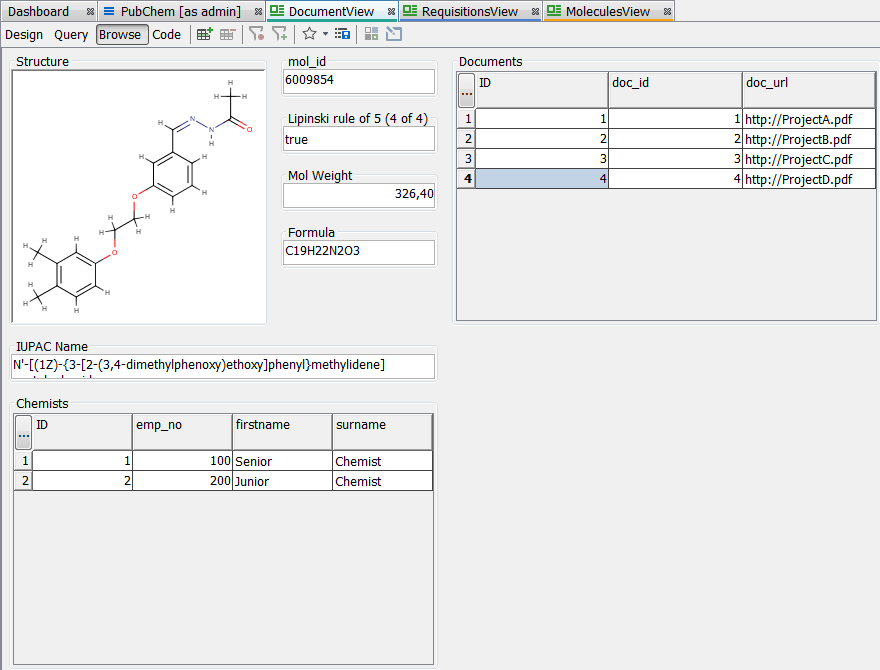This screenshot has height=670, width=880.
Task: Click the doc_url column header
Action: (x=808, y=83)
